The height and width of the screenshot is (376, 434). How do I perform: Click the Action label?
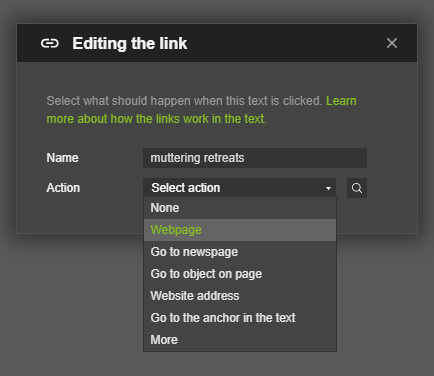63,188
